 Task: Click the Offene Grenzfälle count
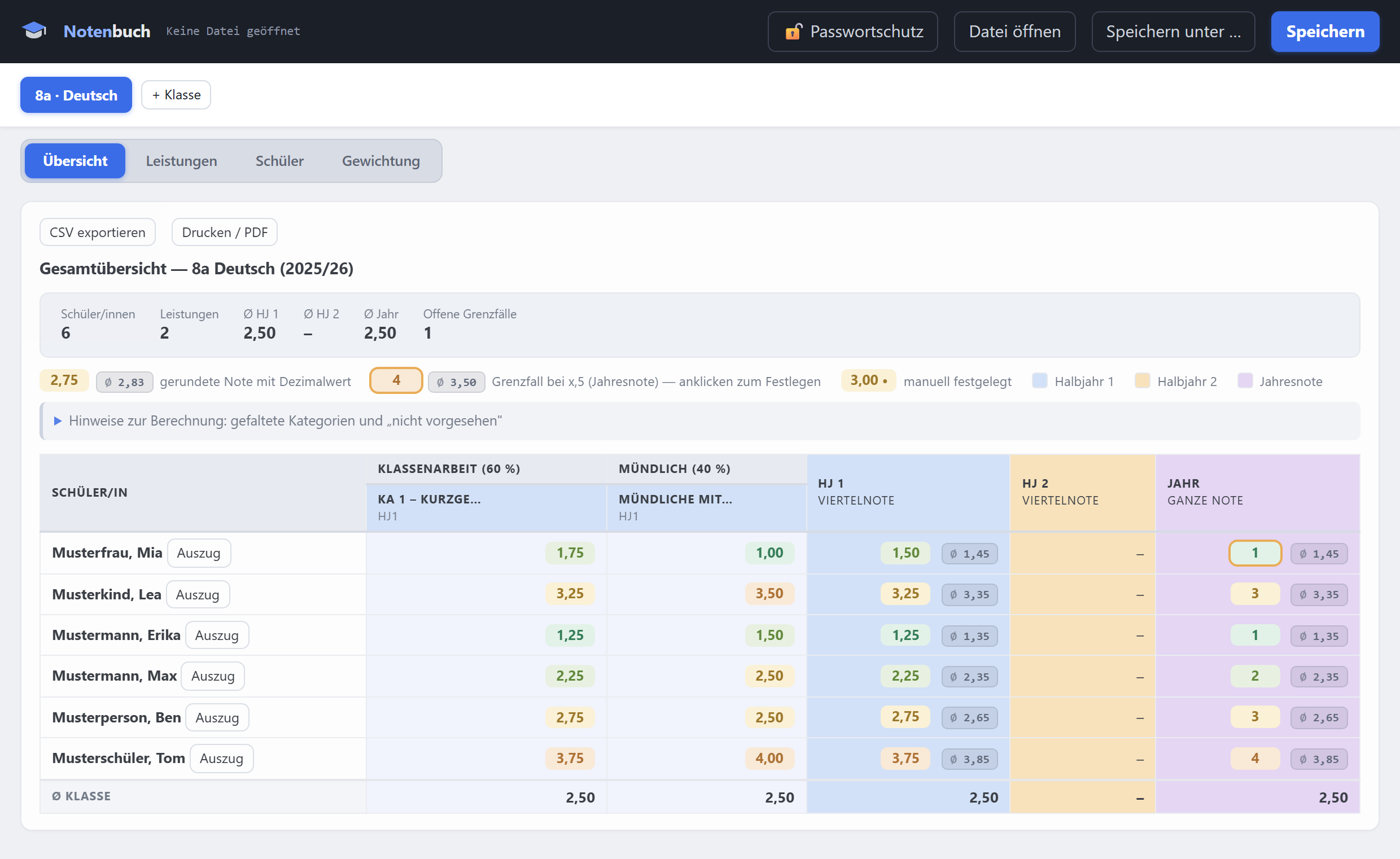(428, 333)
